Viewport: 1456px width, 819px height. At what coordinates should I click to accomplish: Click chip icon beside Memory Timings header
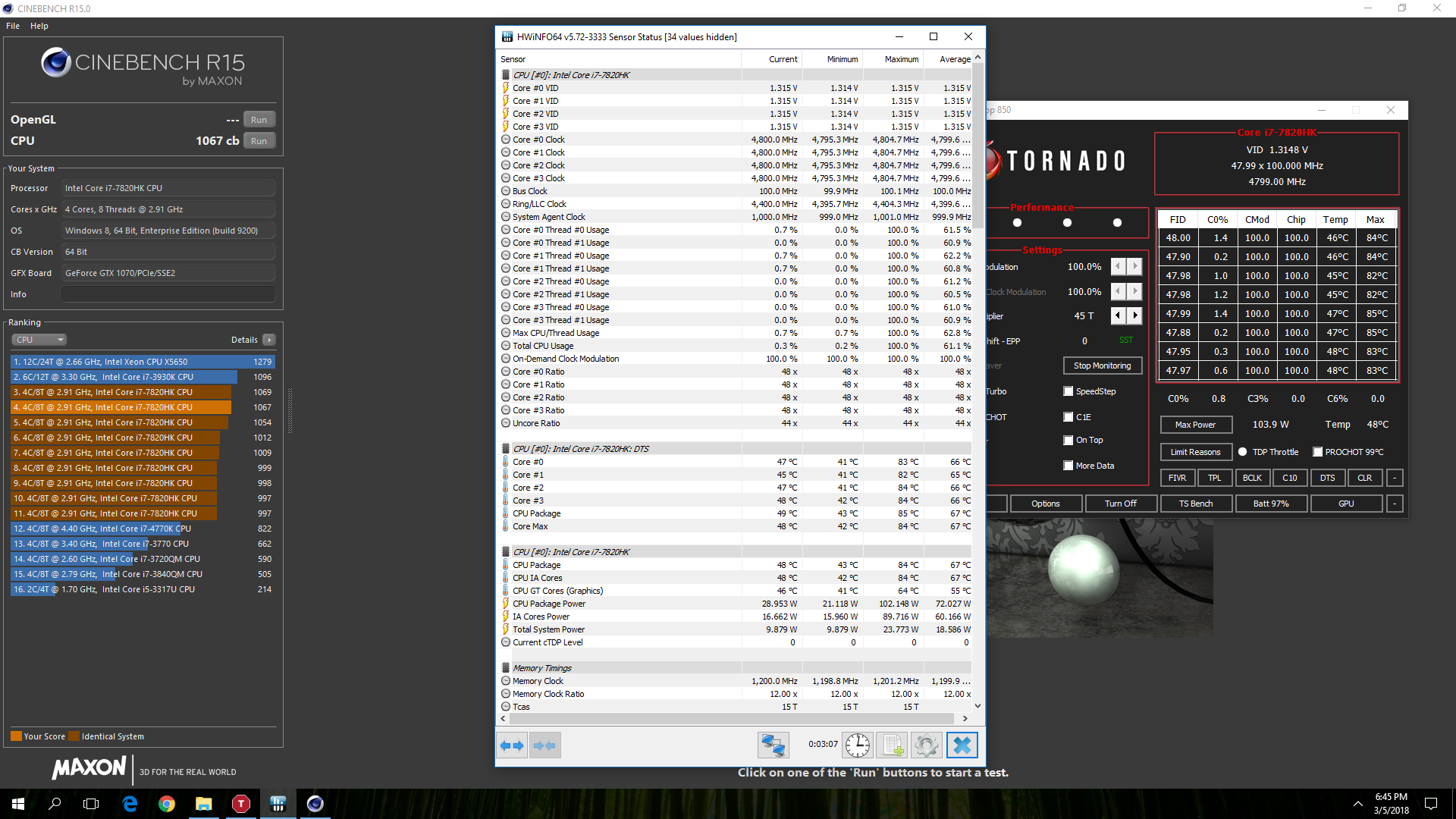[506, 668]
